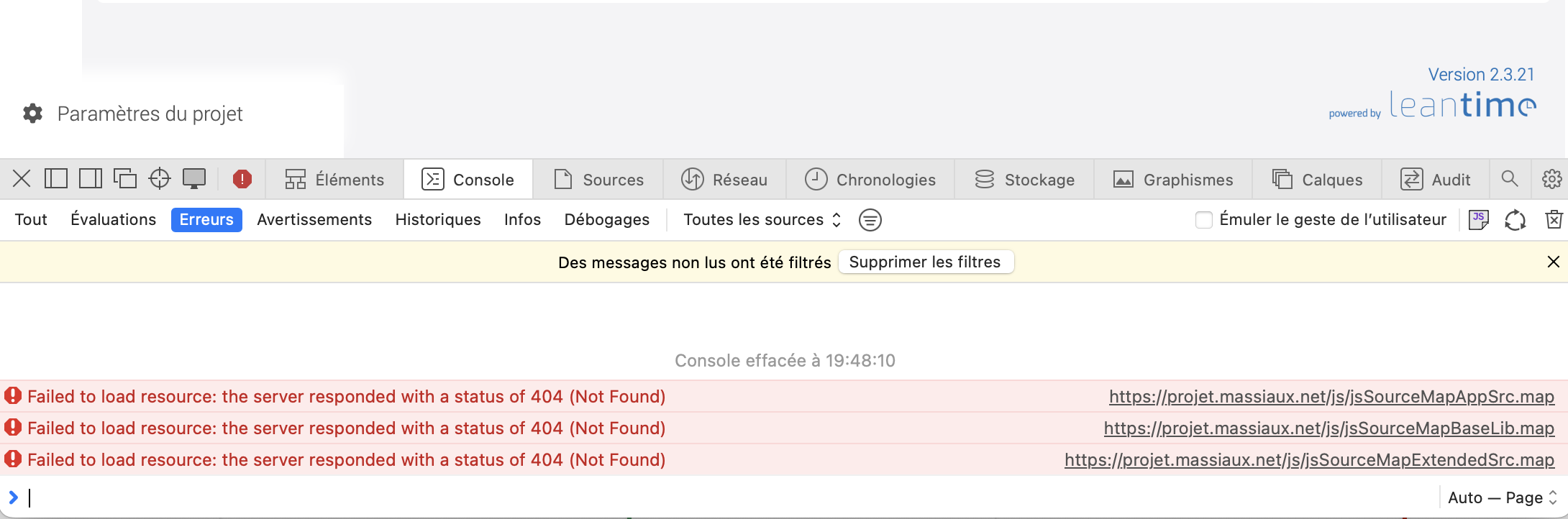Viewport: 1568px width, 519px height.
Task: Dock the inspector to the left side
Action: tap(55, 178)
